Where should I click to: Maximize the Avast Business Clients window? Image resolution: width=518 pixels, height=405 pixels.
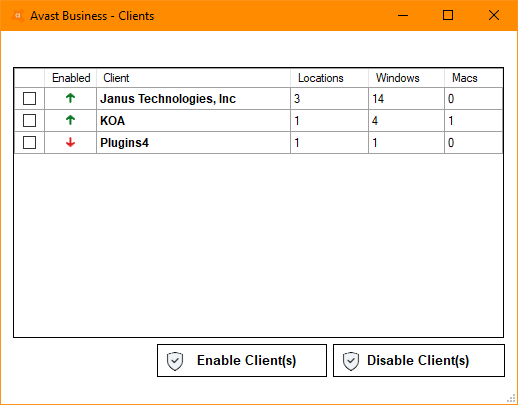click(x=448, y=15)
